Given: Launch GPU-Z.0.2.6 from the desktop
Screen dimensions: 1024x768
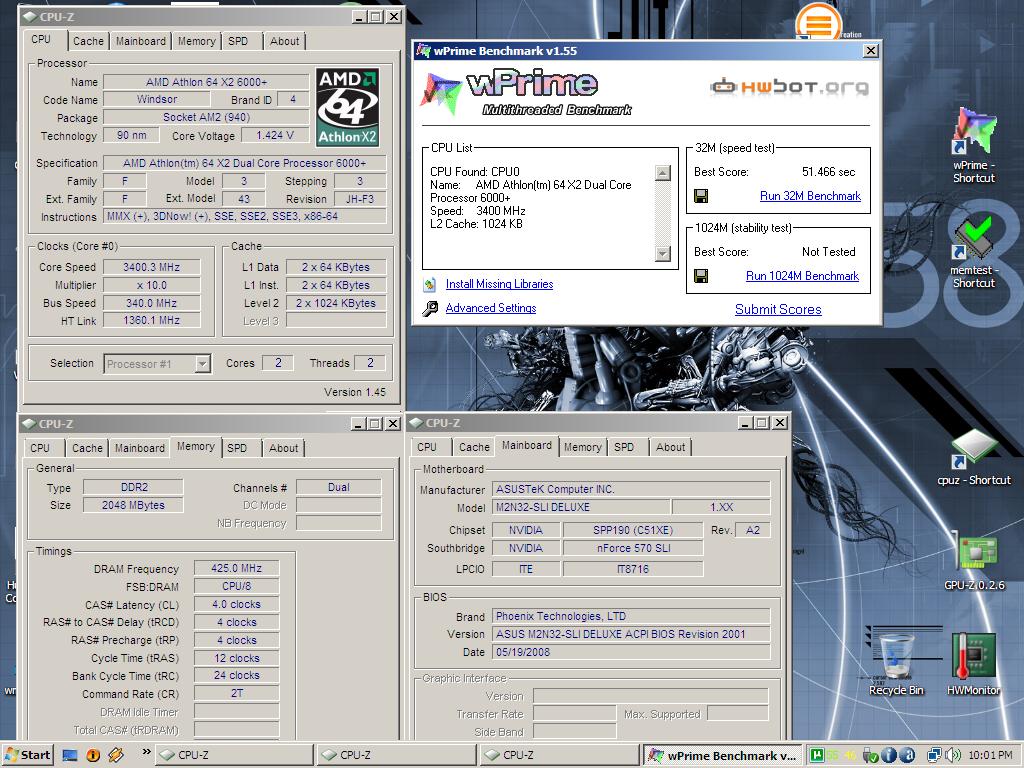Looking at the screenshot, I should pos(974,563).
